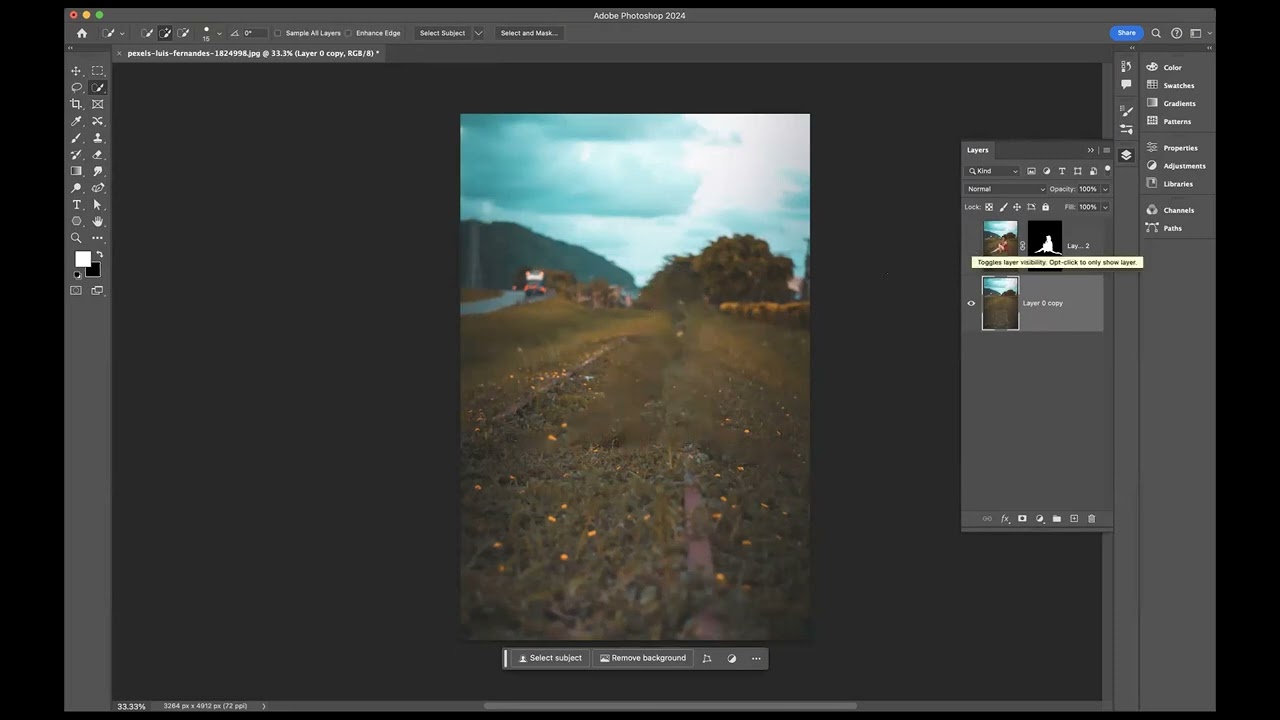Toggle the Lock position icon
Viewport: 1280px width, 720px height.
pos(1017,207)
